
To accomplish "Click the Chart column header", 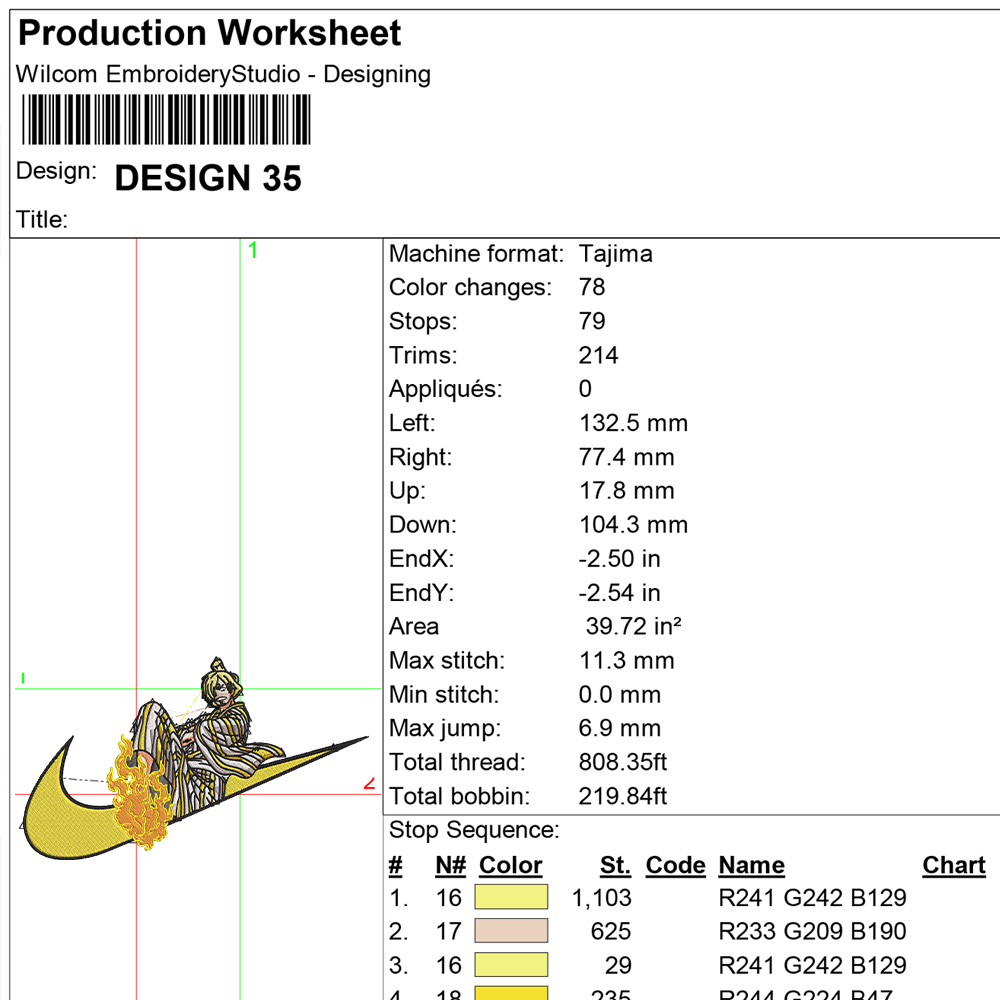I will 952,865.
